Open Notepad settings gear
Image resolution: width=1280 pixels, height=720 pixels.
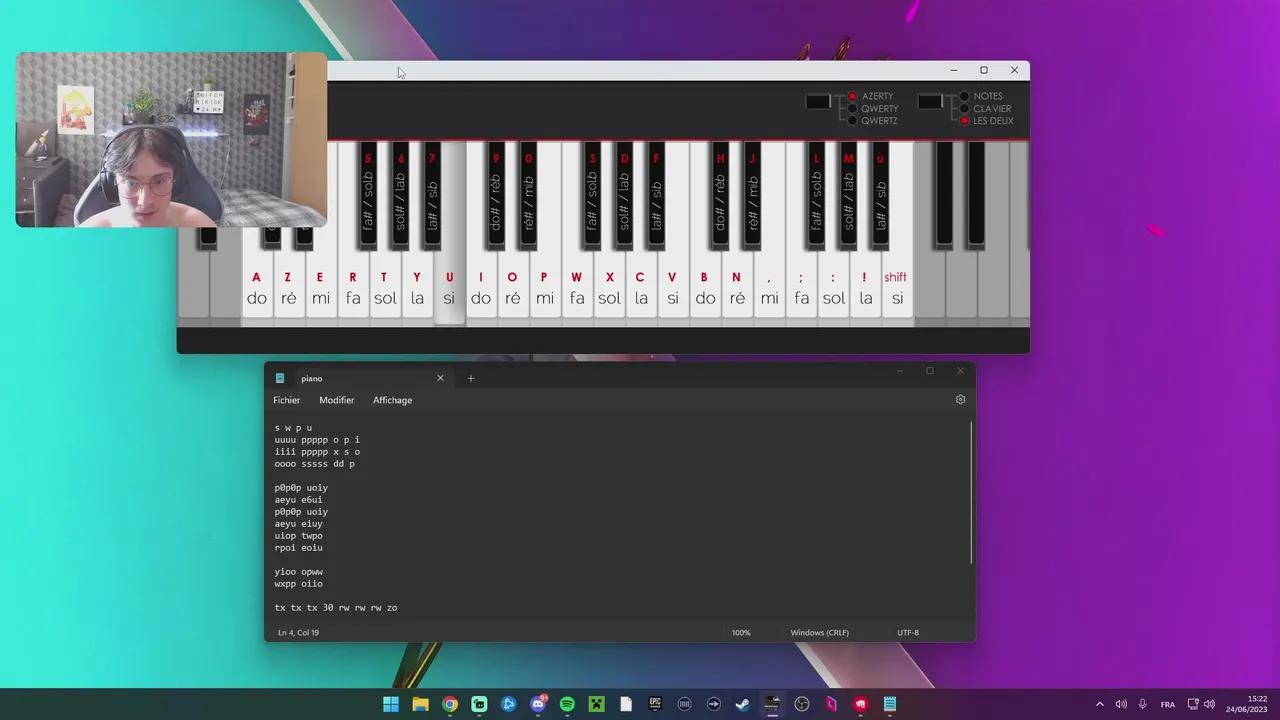(x=961, y=400)
